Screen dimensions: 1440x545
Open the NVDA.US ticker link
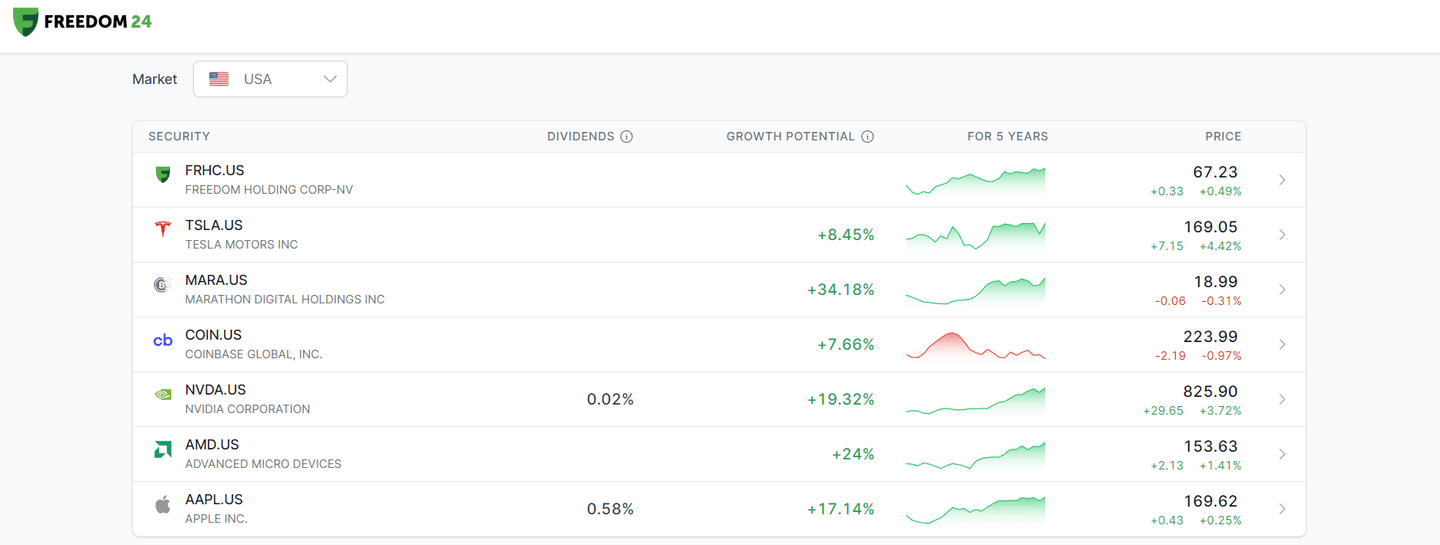click(215, 390)
